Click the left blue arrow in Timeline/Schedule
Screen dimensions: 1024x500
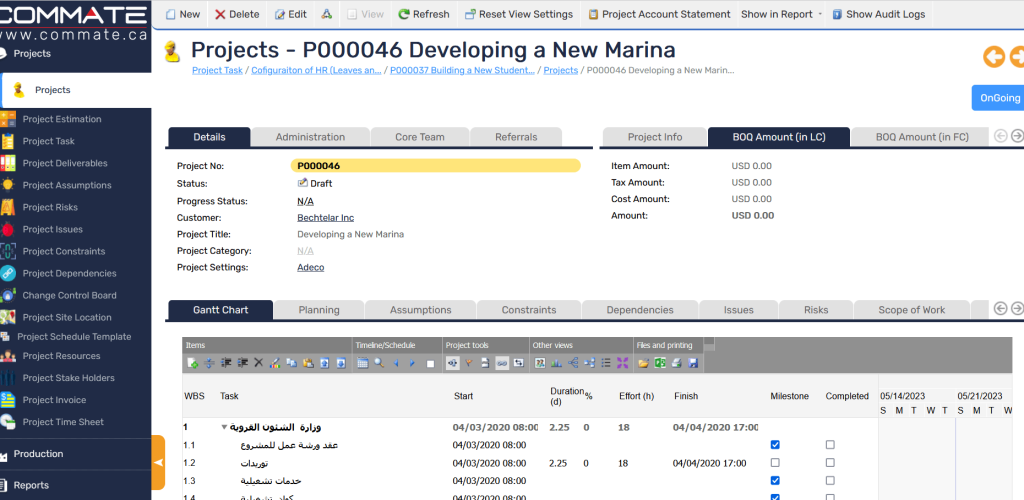396,363
